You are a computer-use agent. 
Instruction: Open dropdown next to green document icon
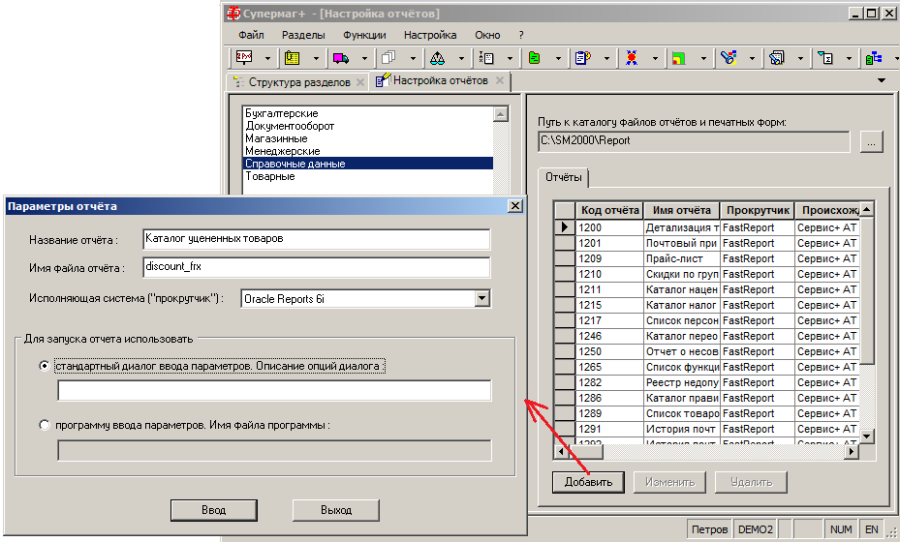[x=558, y=58]
